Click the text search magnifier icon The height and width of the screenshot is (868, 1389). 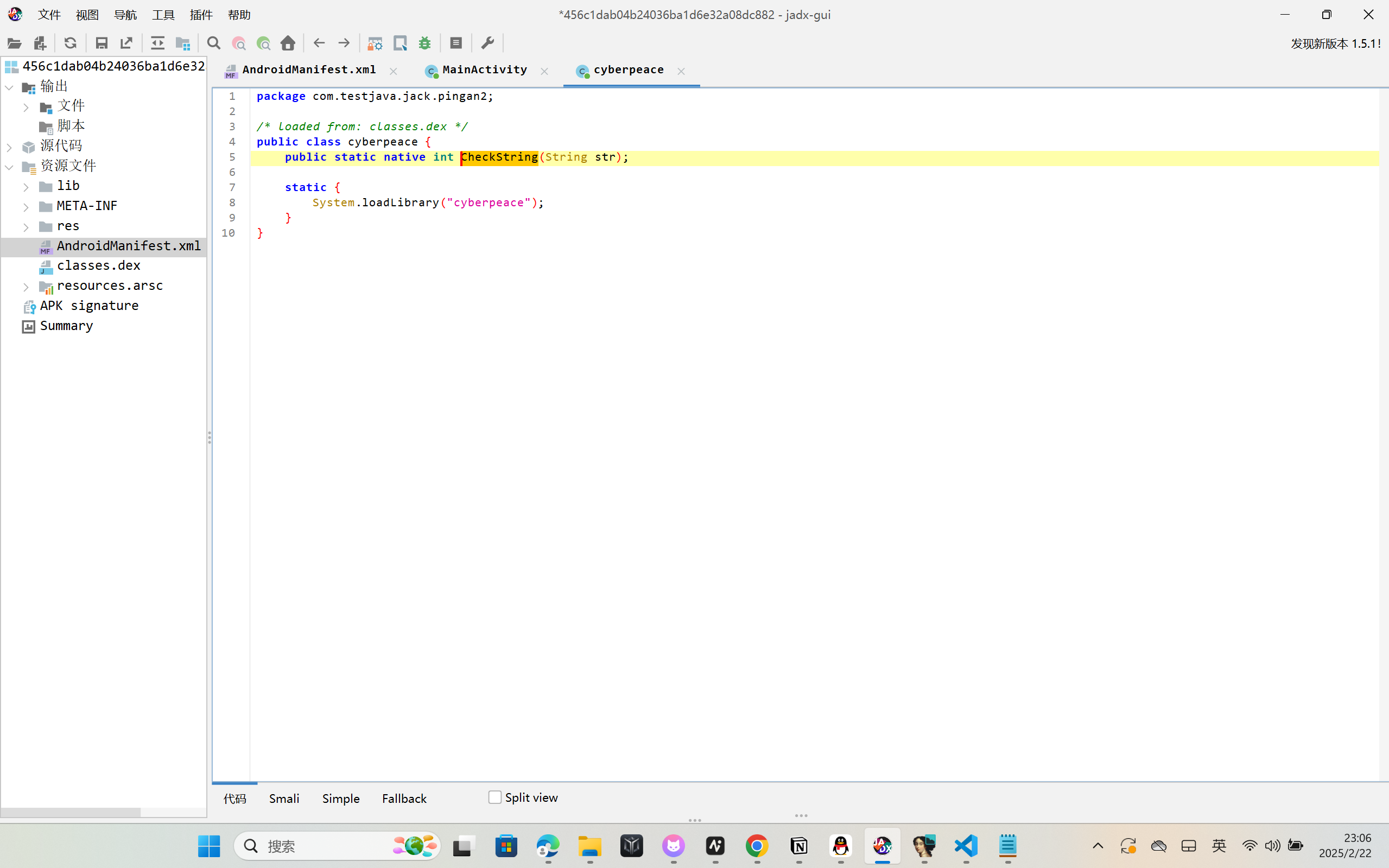[x=213, y=43]
